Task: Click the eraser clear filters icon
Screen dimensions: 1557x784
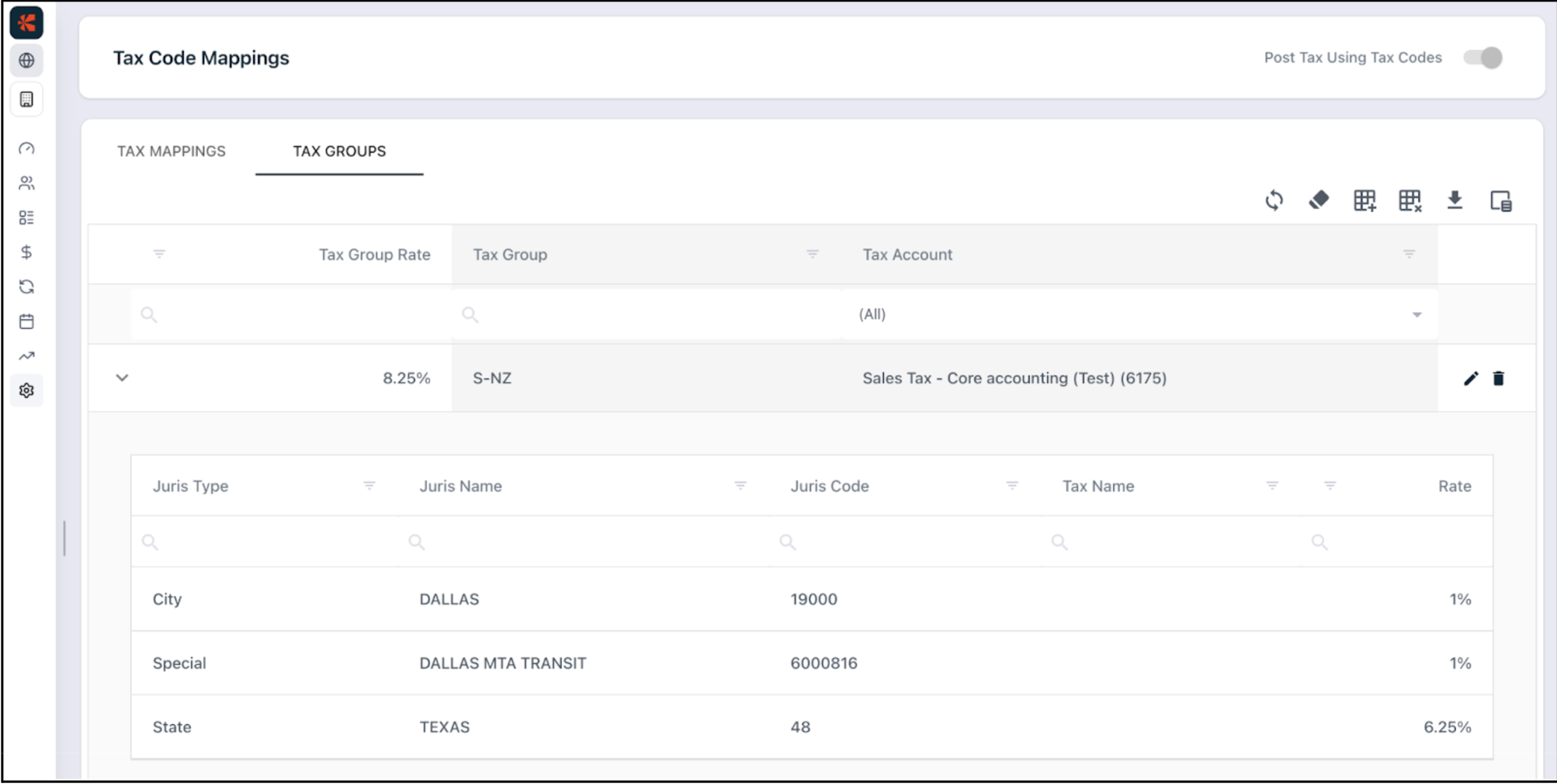Action: click(x=1319, y=200)
